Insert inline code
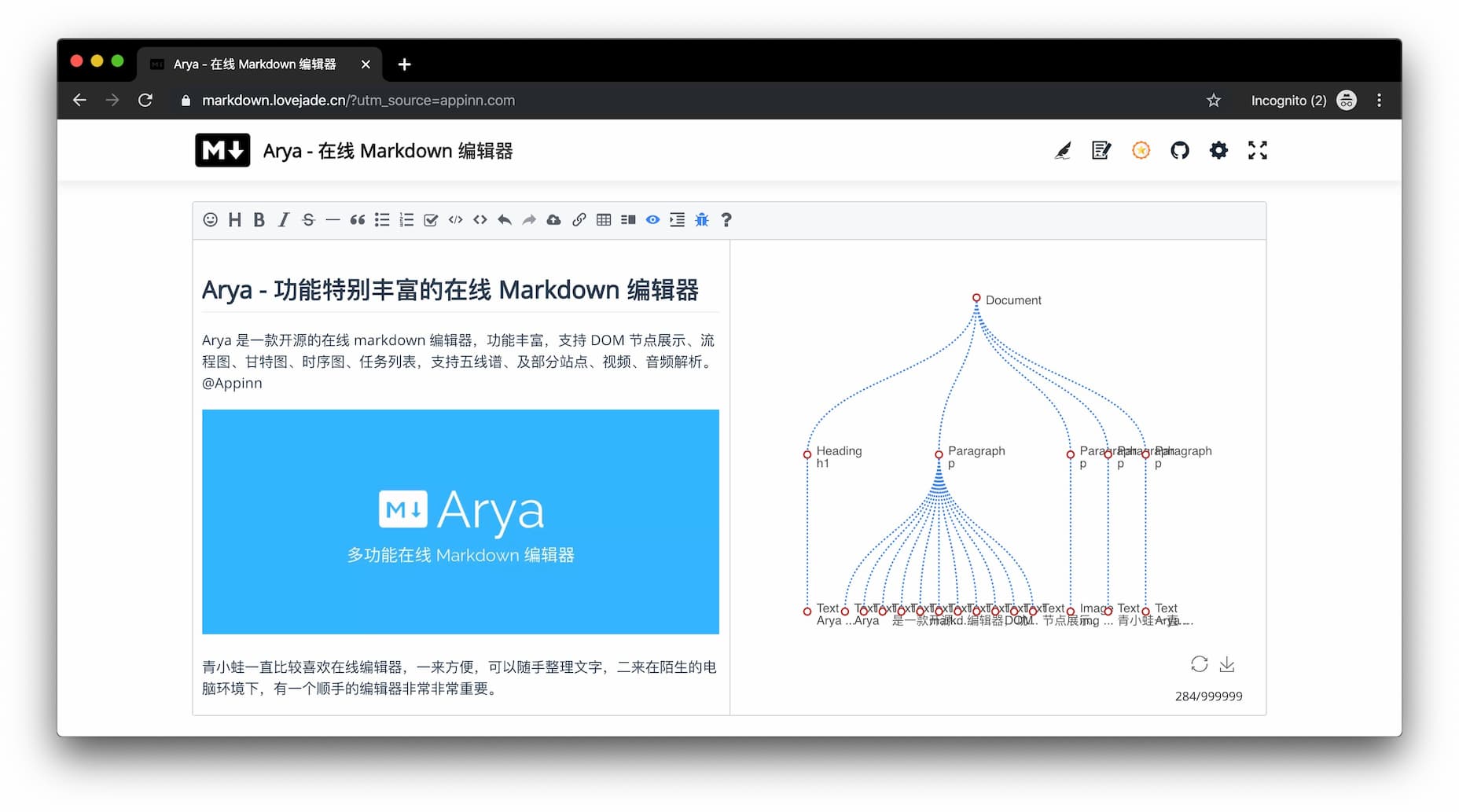The width and height of the screenshot is (1459, 812). click(480, 220)
